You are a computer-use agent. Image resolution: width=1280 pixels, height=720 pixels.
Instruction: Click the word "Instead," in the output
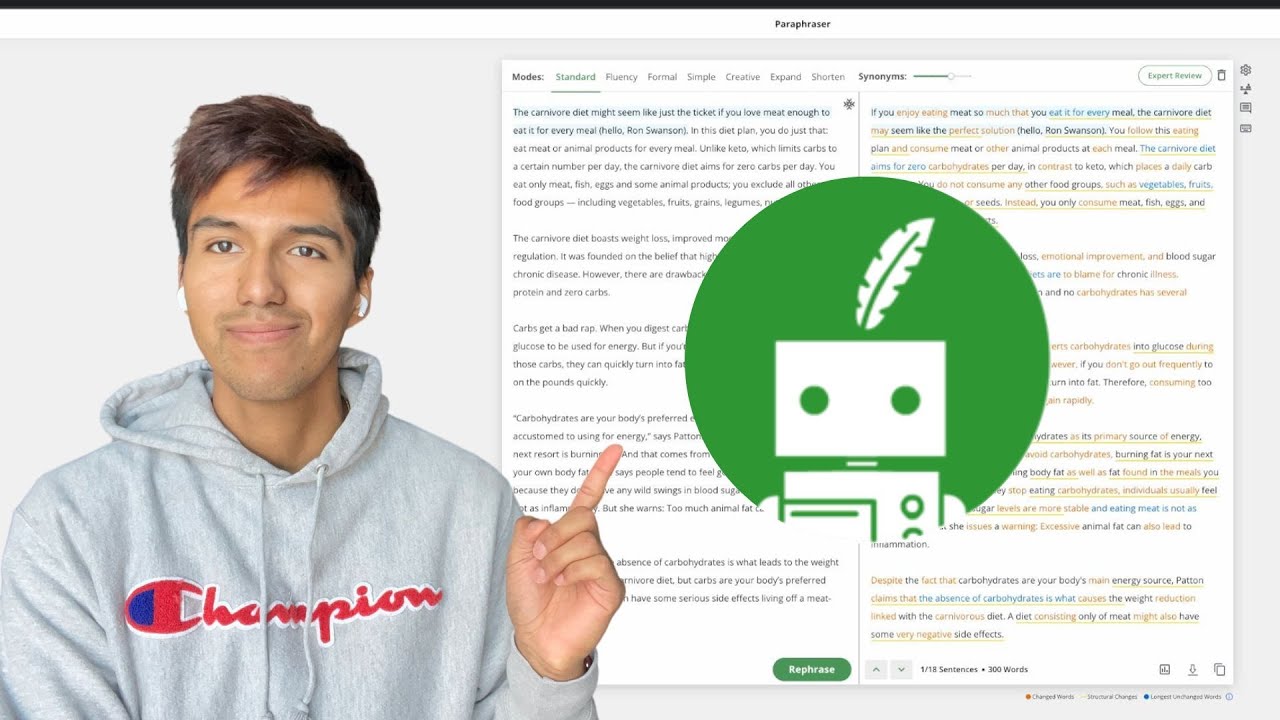click(x=1021, y=203)
